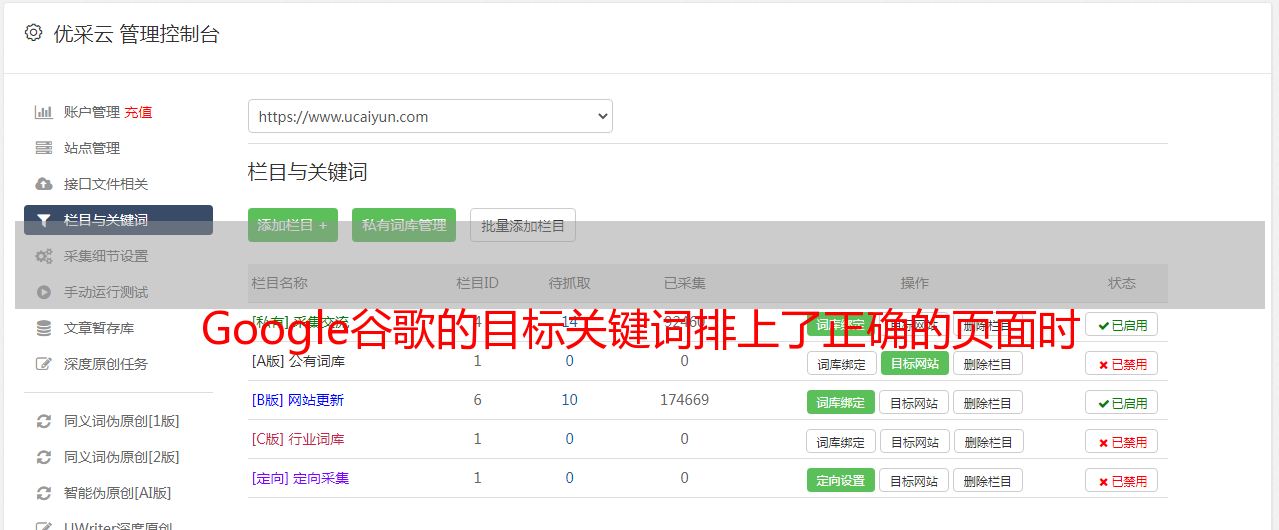Click 删除栏目 in the 行业词库 row
This screenshot has width=1279, height=530.
point(988,441)
